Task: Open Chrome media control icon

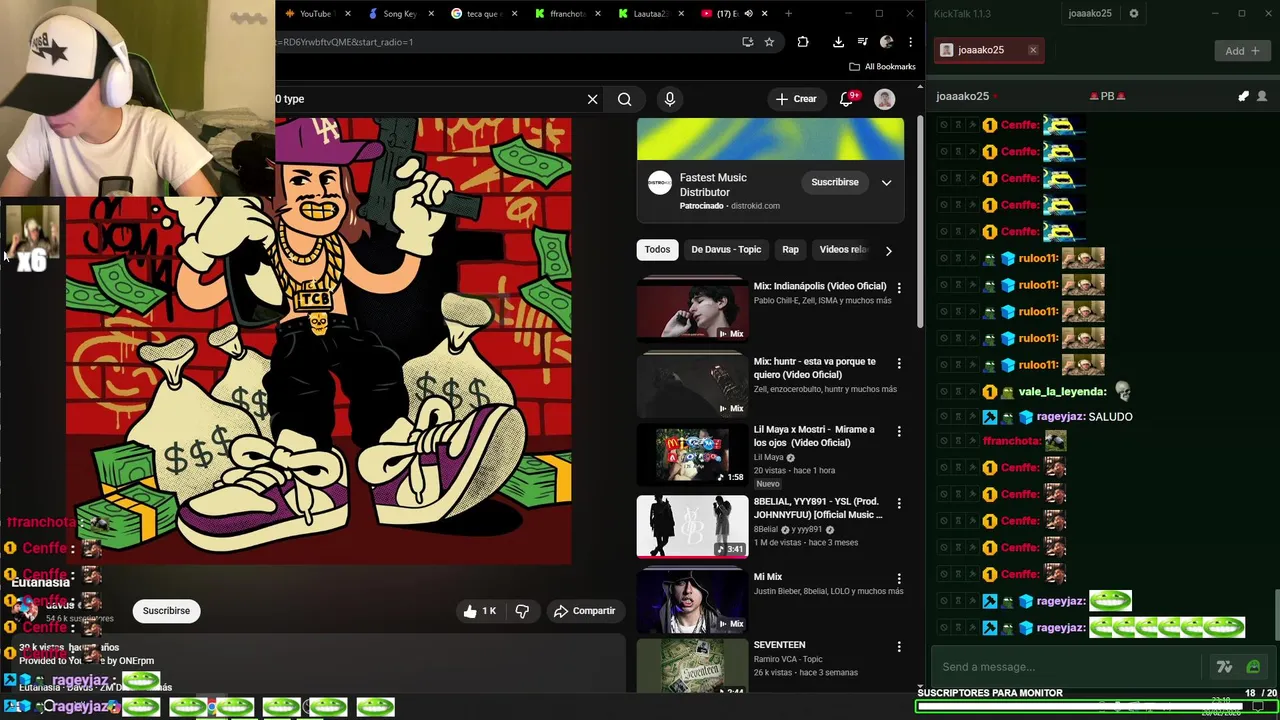Action: pyautogui.click(x=862, y=42)
